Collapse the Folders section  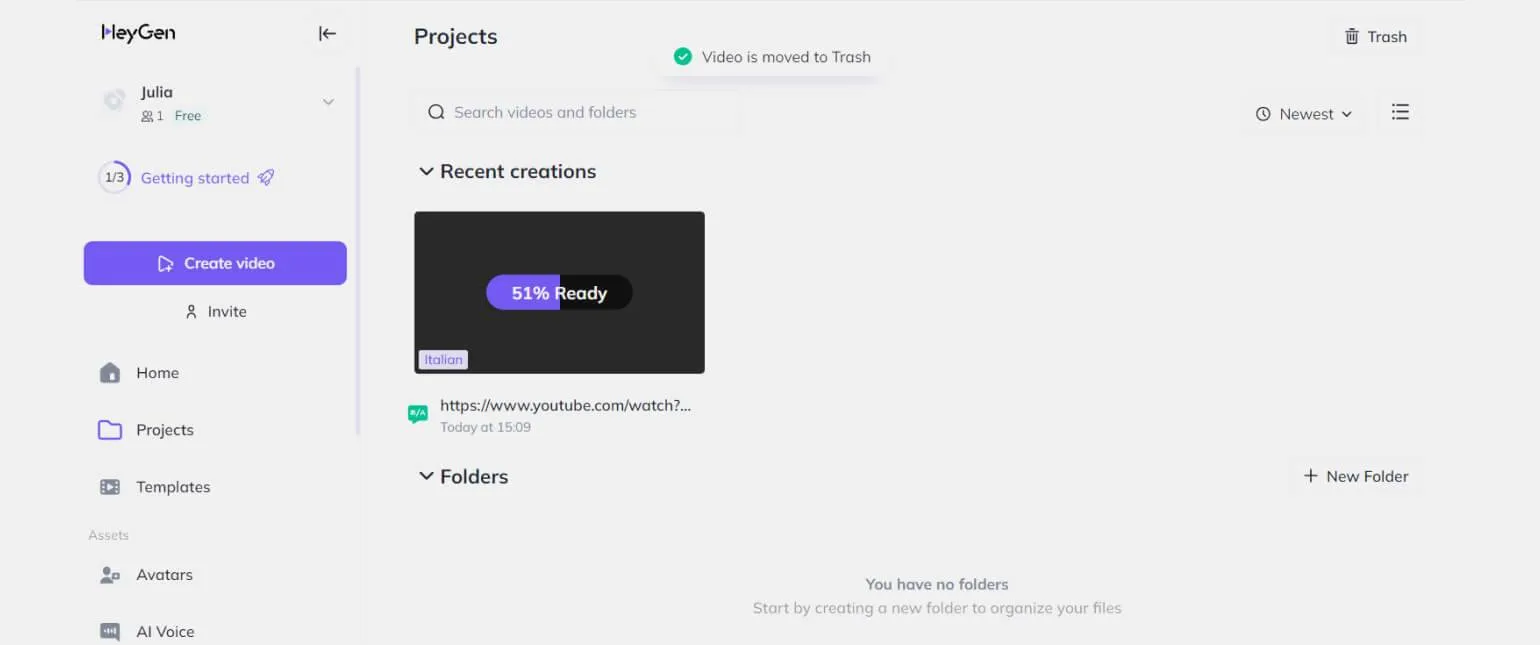(x=427, y=477)
